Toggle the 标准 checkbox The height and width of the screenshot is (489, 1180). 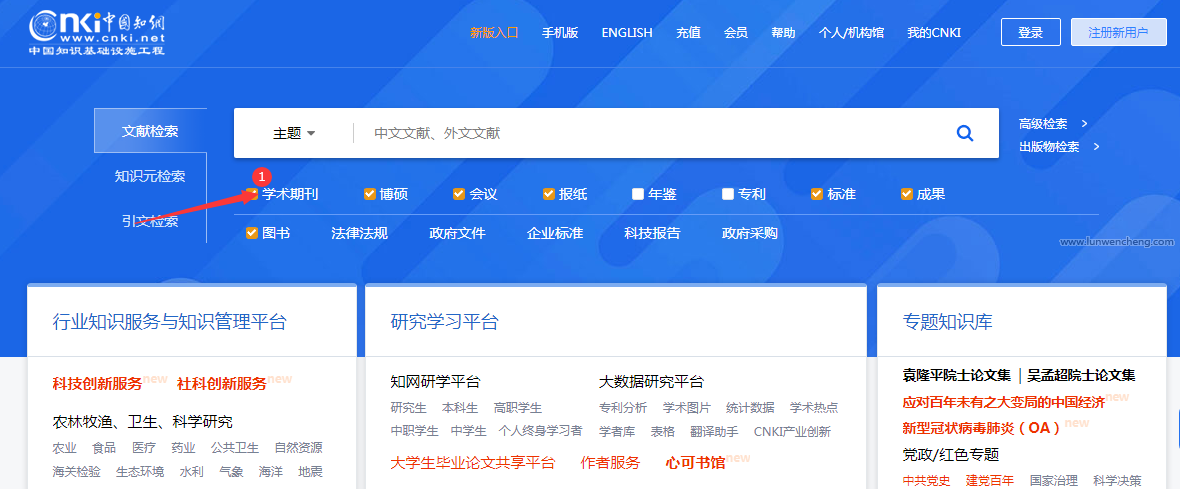[x=817, y=194]
